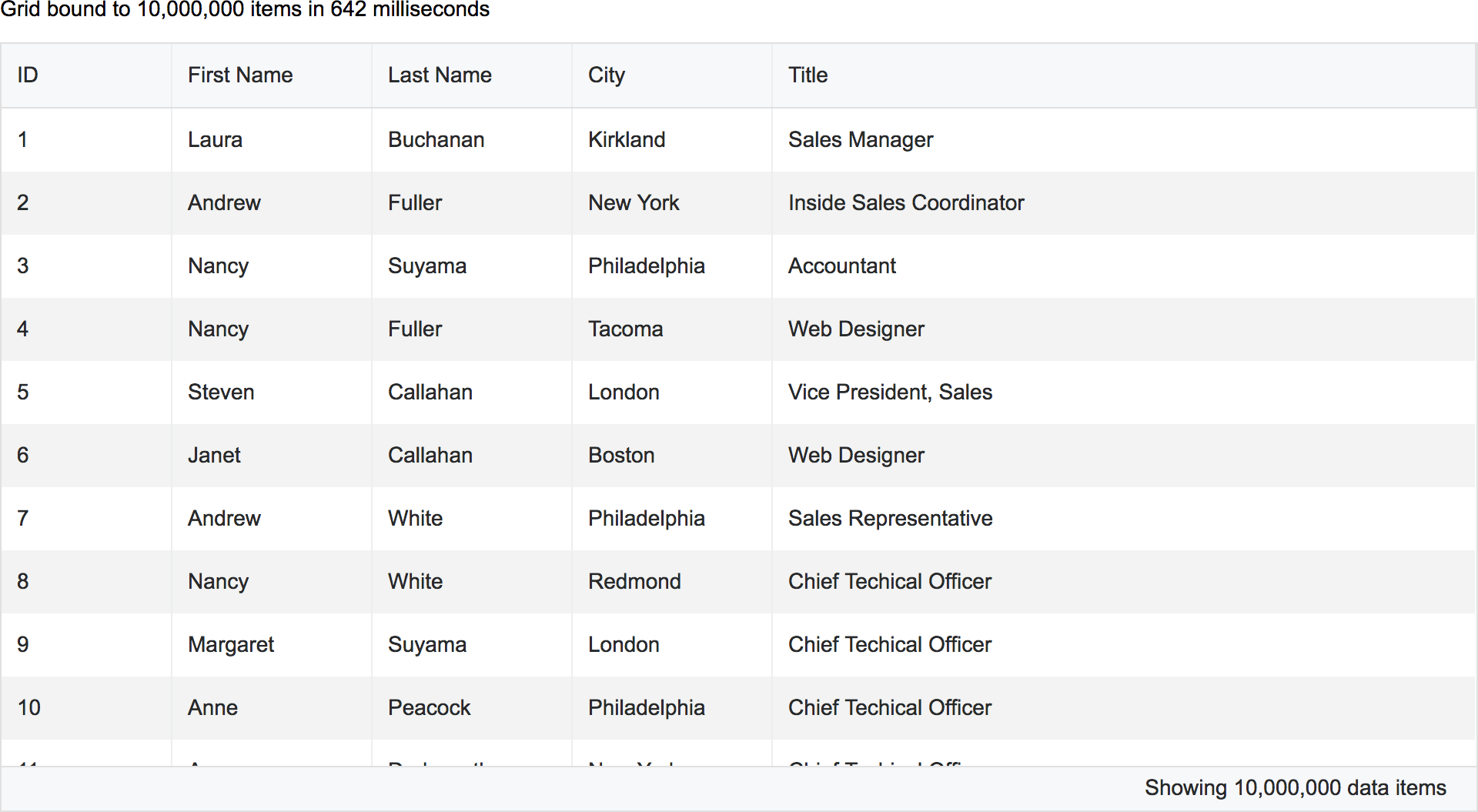Image resolution: width=1478 pixels, height=812 pixels.
Task: Click the Last Name column header
Action: [440, 75]
